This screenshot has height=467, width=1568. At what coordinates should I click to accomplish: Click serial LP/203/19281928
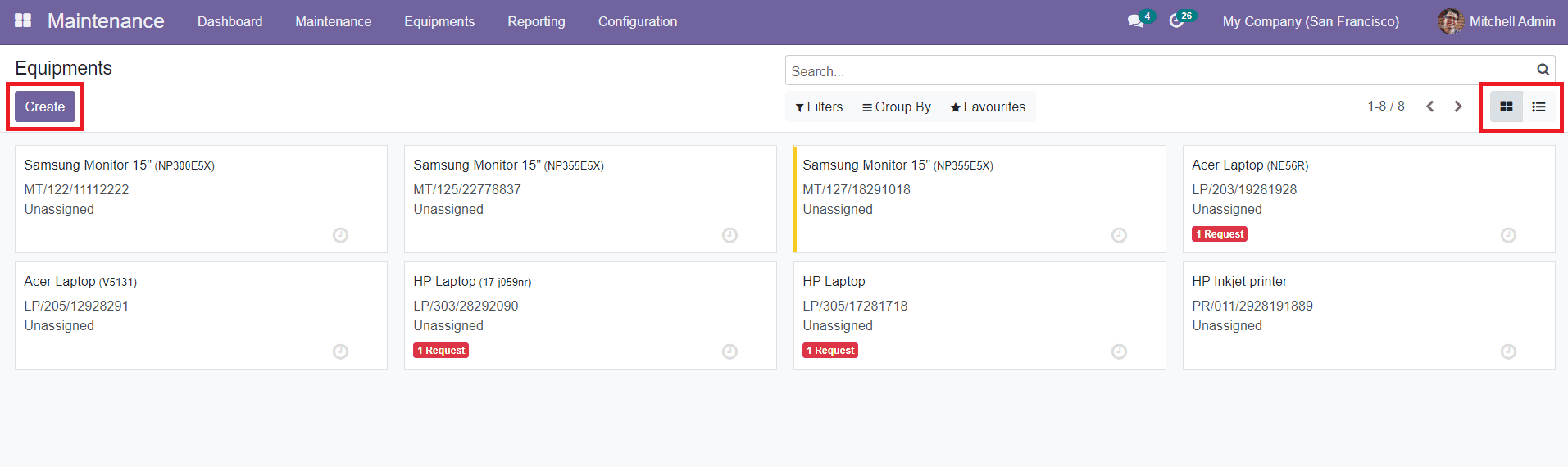pyautogui.click(x=1244, y=189)
